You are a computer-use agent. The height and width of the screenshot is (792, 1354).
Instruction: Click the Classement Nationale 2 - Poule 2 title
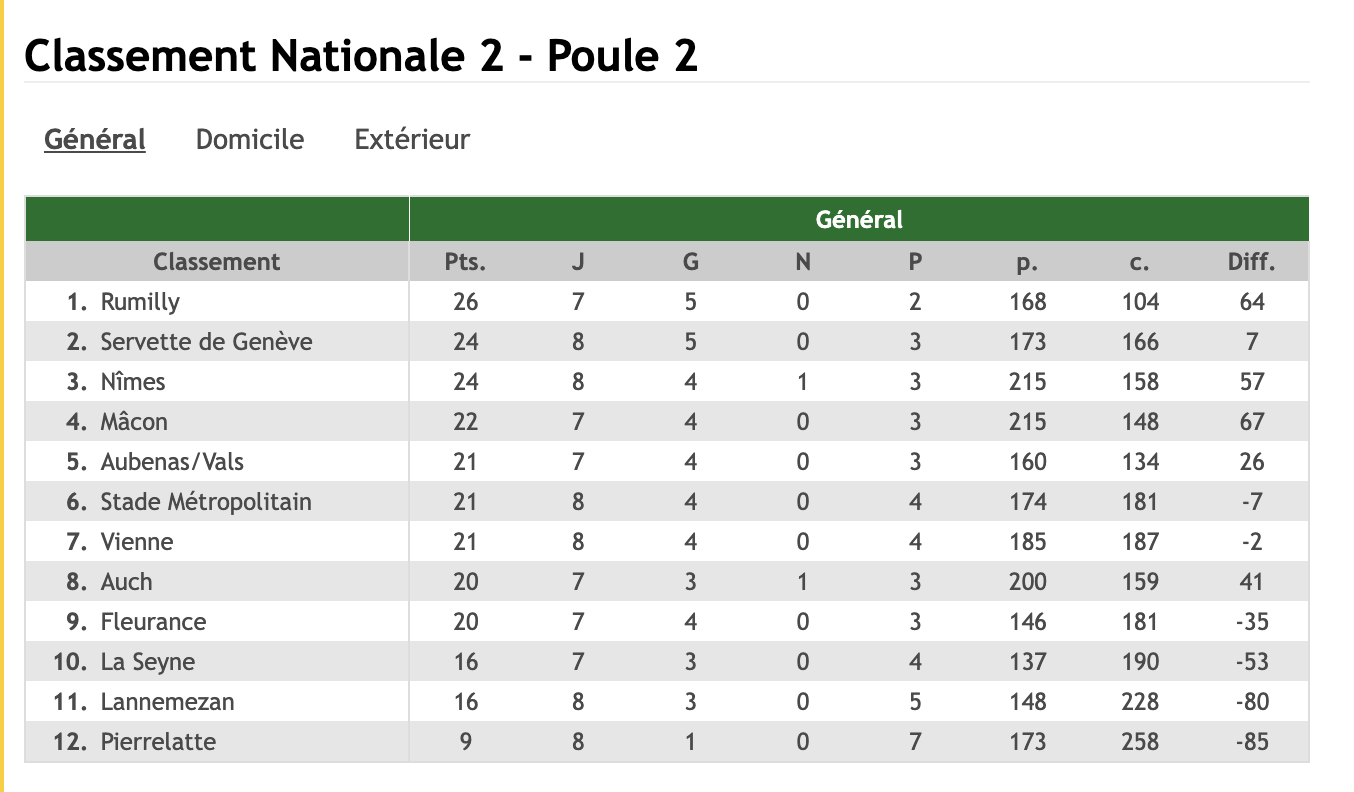click(x=360, y=56)
